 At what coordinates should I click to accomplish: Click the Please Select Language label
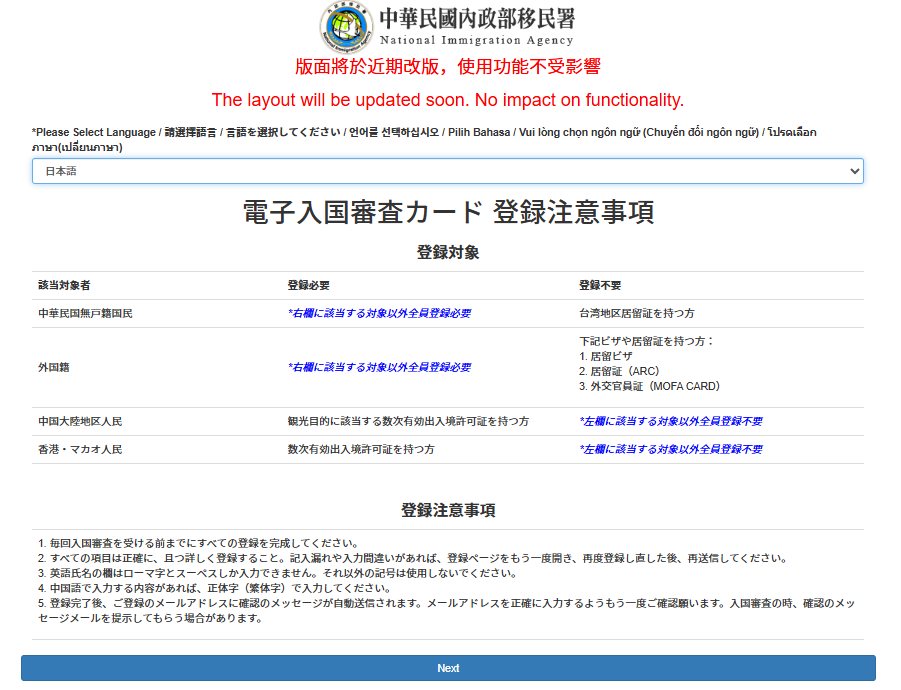coord(94,132)
